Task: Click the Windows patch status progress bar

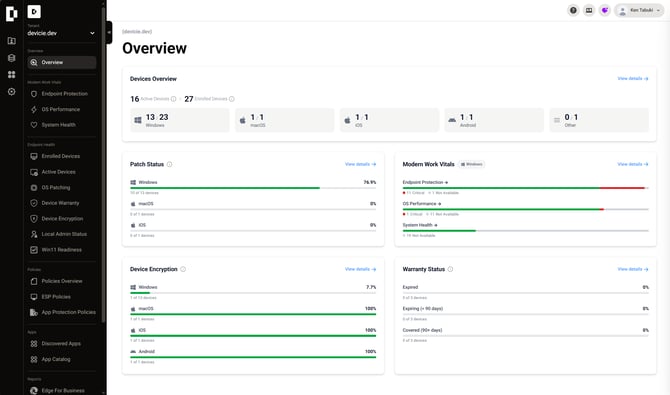Action: pyautogui.click(x=253, y=188)
